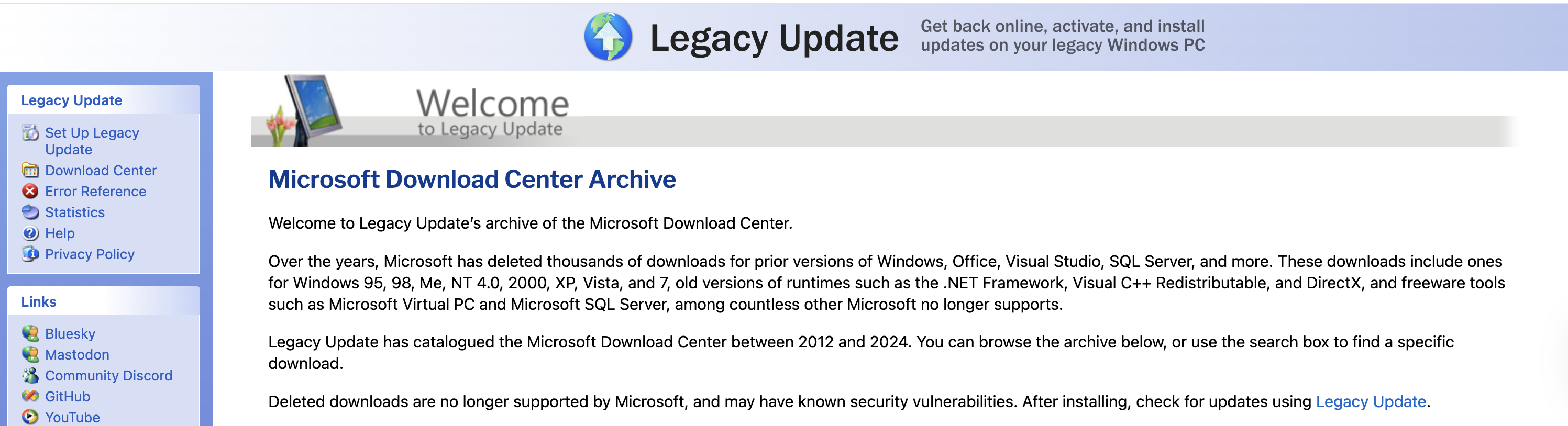The height and width of the screenshot is (426, 1568).
Task: Click the Microsoft Download Center Archive heading
Action: [x=473, y=180]
